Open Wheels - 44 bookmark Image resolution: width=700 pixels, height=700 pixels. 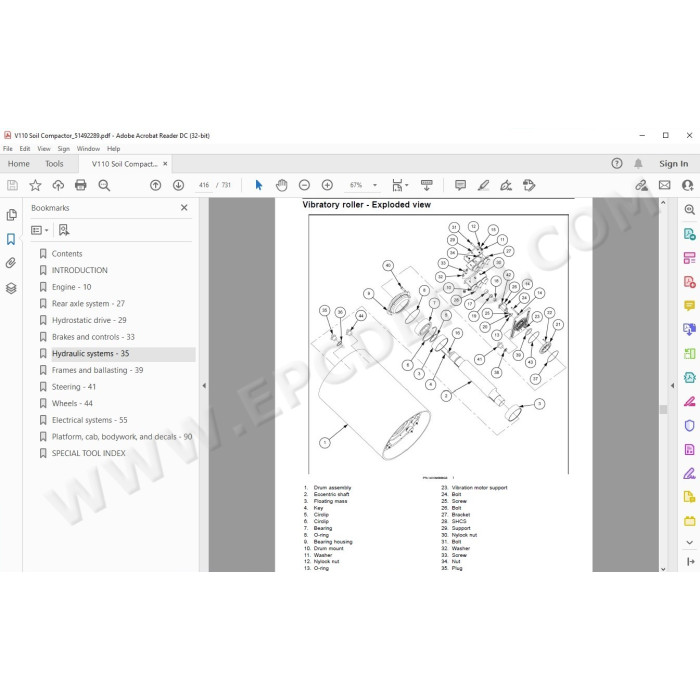pyautogui.click(x=72, y=404)
